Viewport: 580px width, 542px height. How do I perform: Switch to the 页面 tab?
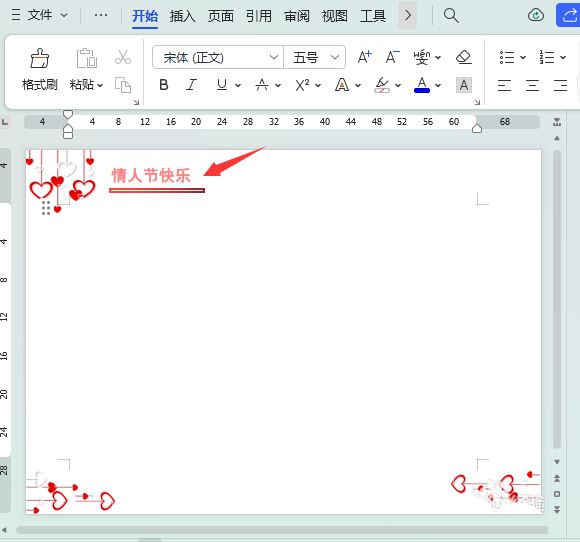tap(221, 16)
